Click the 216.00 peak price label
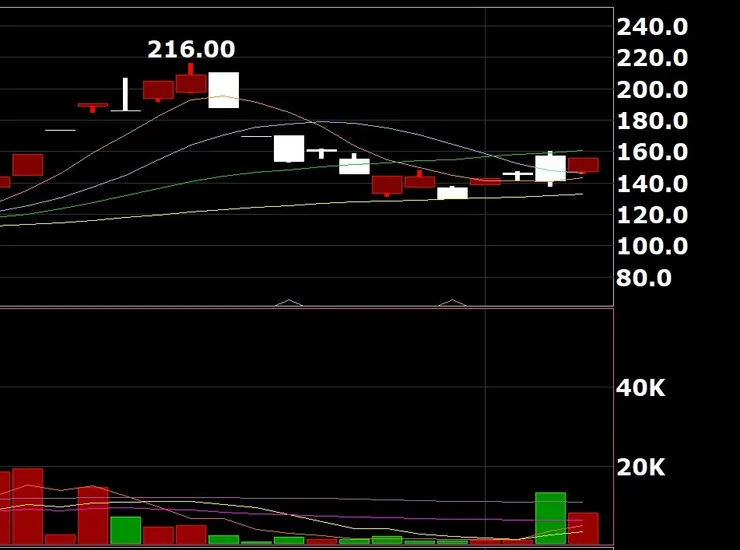The image size is (740, 550). tap(191, 50)
